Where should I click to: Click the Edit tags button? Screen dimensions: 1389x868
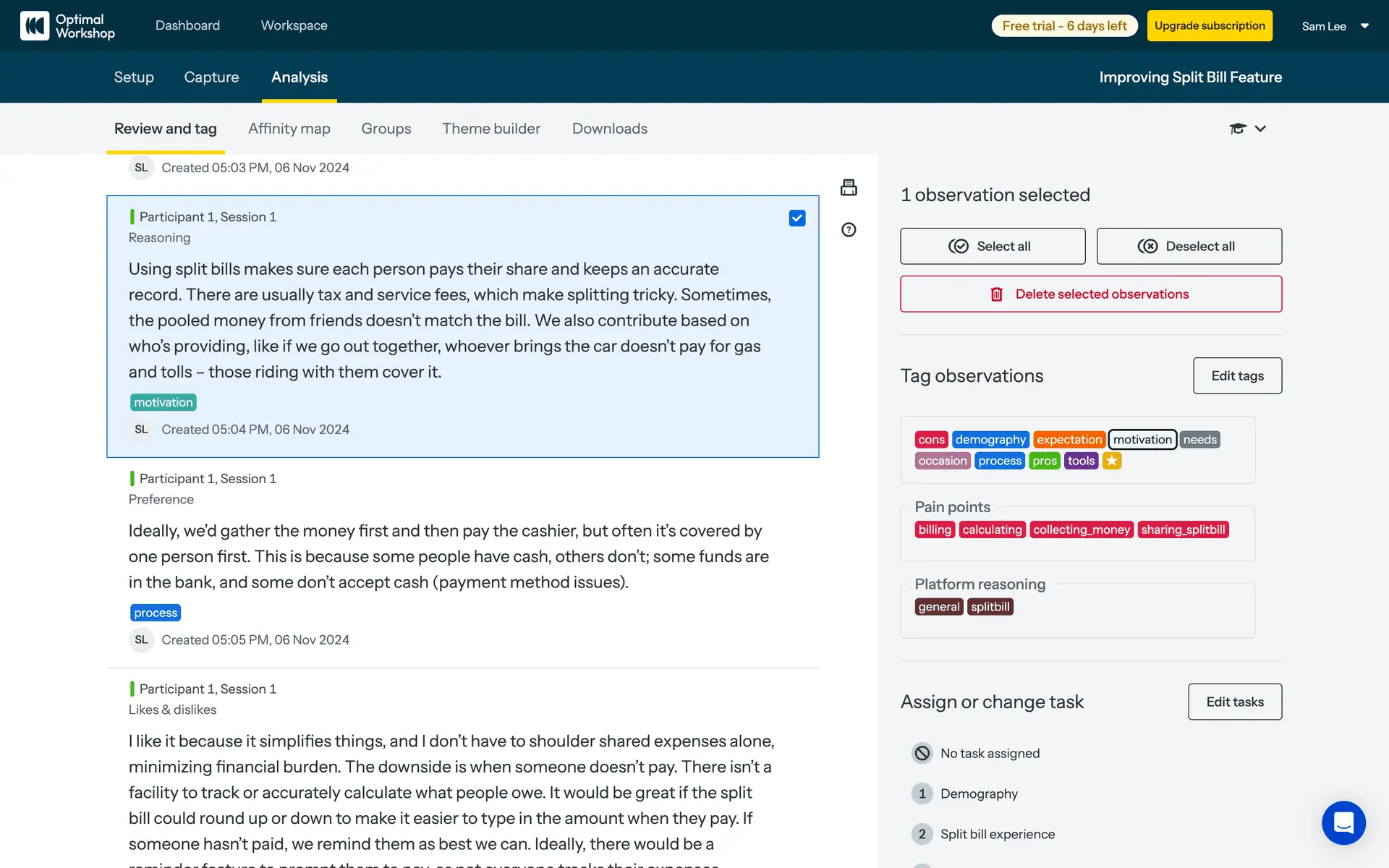1237,375
